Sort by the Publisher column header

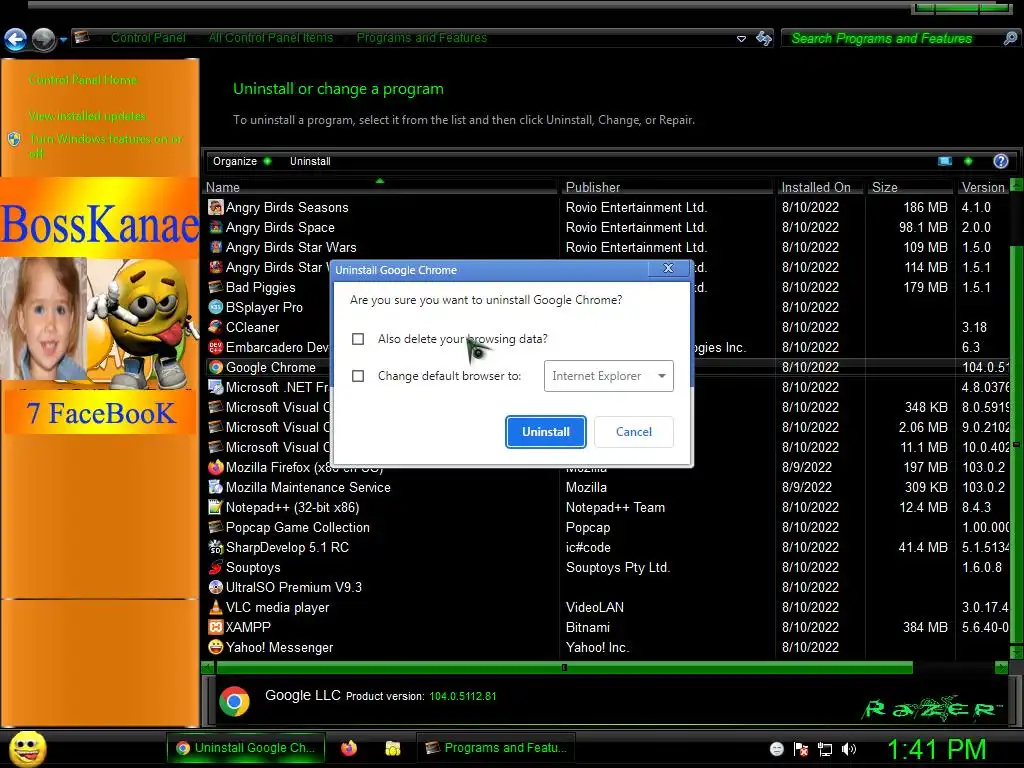pyautogui.click(x=666, y=187)
